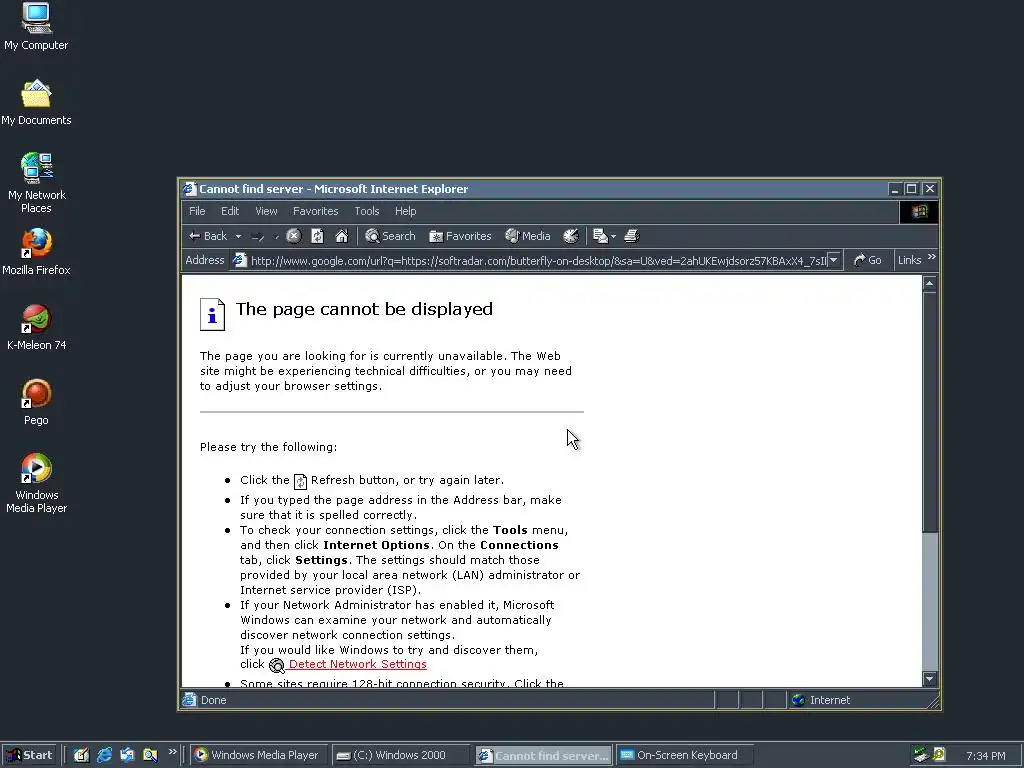Click the Forward arrow toolbar button

pos(257,236)
